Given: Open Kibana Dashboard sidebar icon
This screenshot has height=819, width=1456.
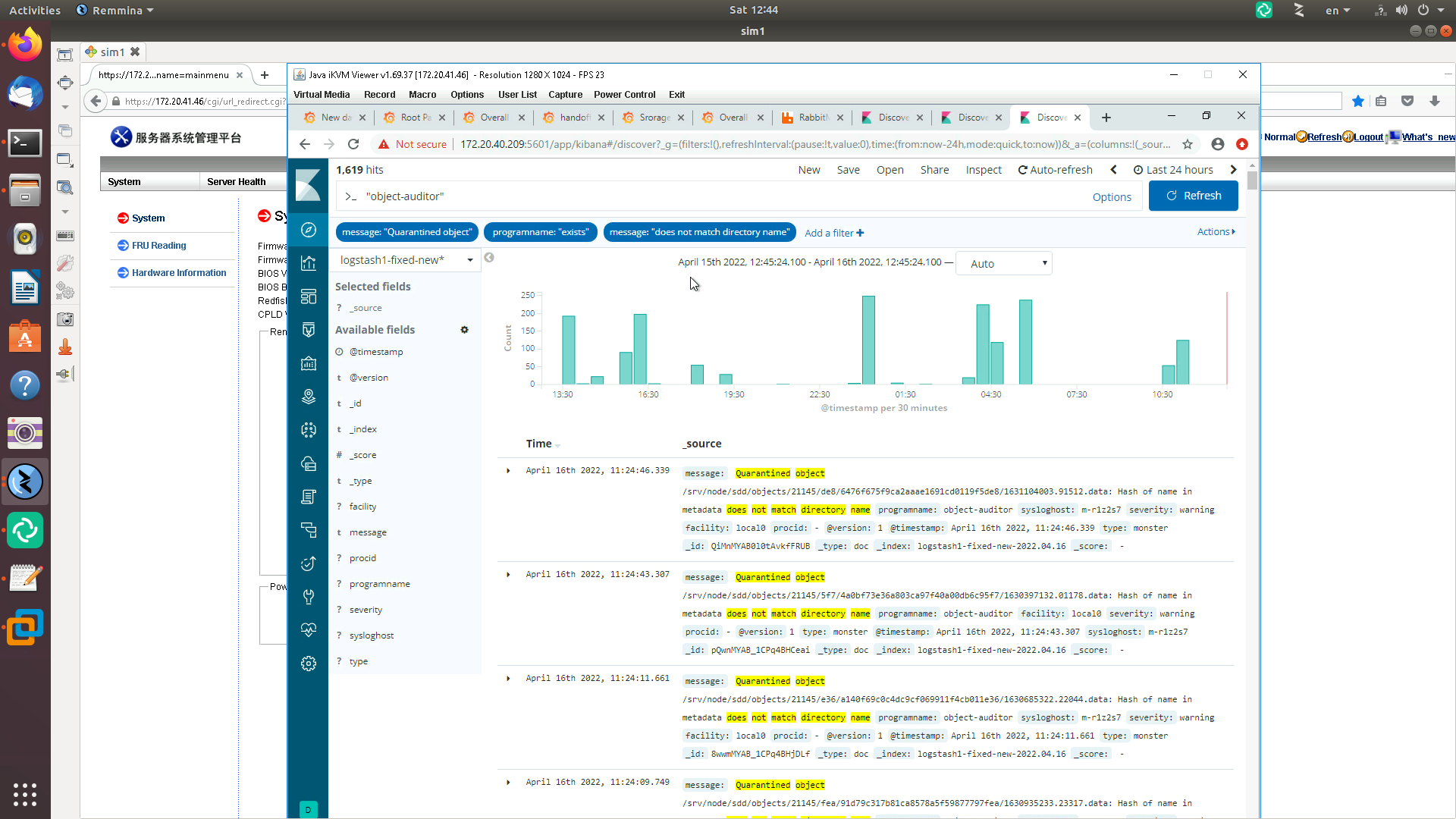Looking at the screenshot, I should coord(308,297).
